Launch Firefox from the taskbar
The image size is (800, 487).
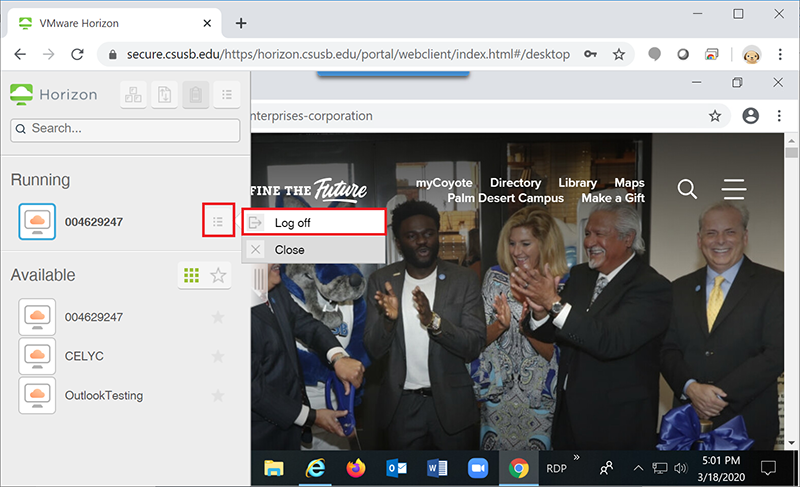pyautogui.click(x=356, y=467)
